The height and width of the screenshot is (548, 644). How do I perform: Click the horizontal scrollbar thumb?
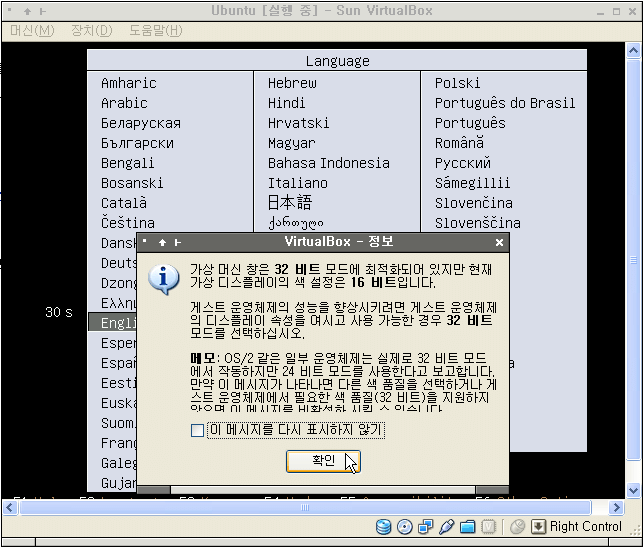pyautogui.click(x=305, y=508)
